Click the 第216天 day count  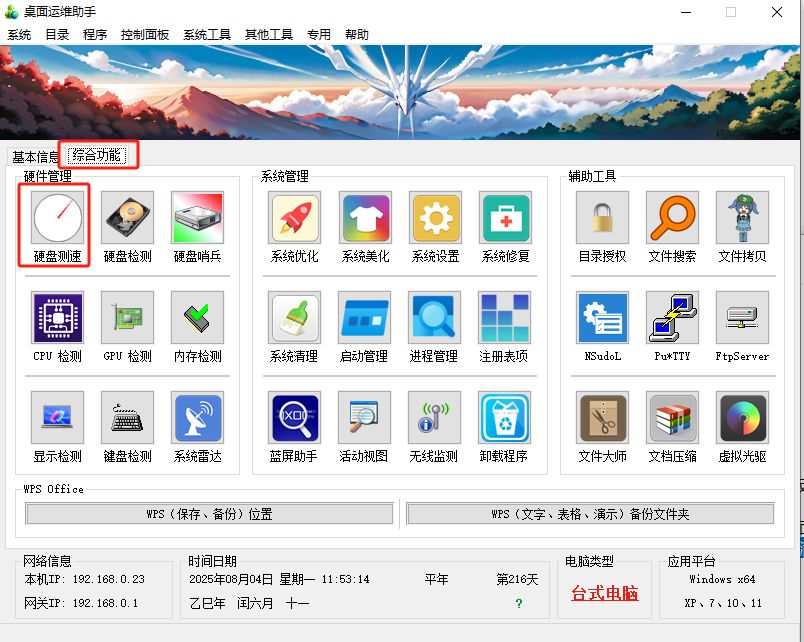tap(517, 579)
